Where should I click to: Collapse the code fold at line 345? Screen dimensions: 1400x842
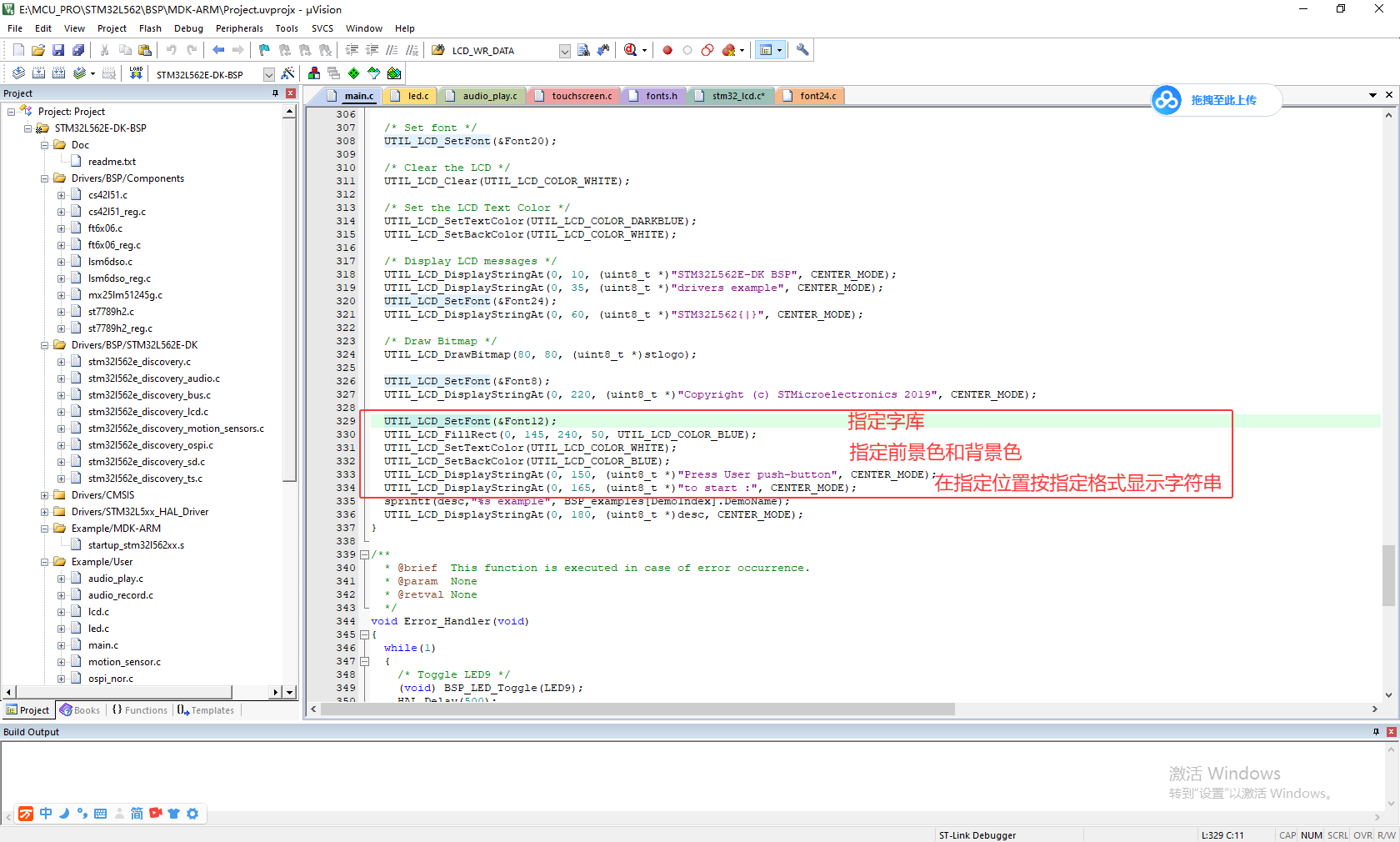pyautogui.click(x=364, y=634)
